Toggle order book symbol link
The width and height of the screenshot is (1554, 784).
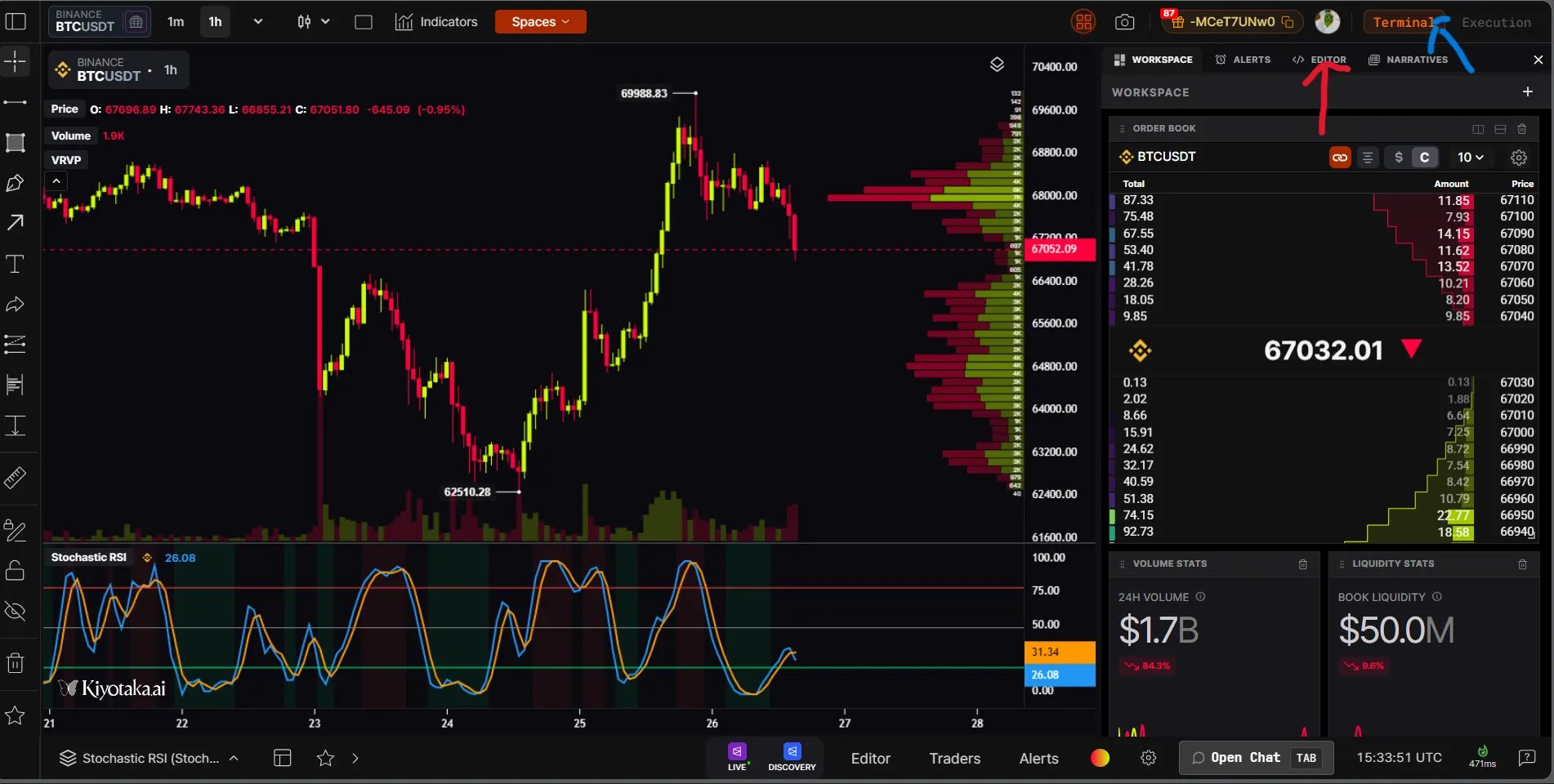click(x=1340, y=158)
